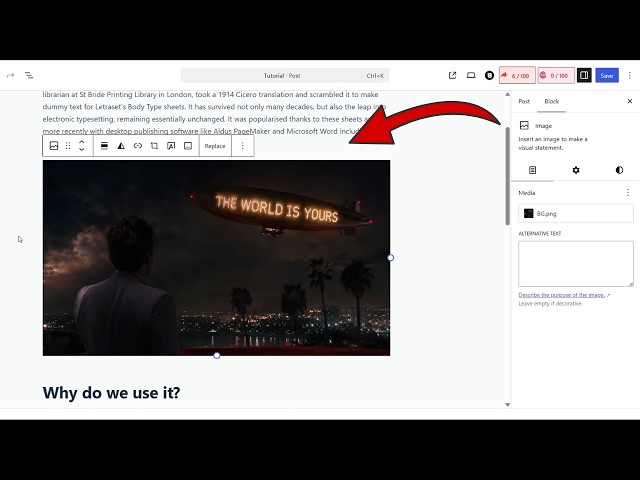Toggle the add caption icon
This screenshot has height=480, width=640.
188,146
